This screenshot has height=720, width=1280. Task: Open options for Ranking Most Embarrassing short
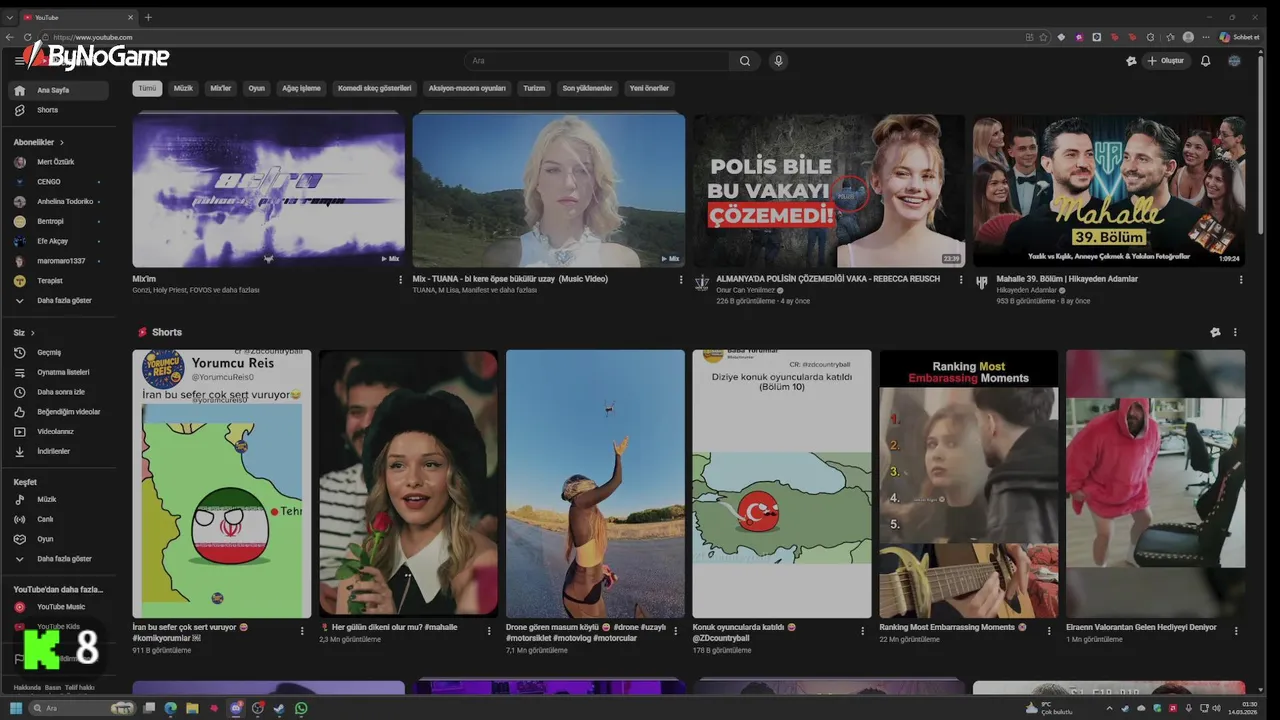tap(1049, 631)
